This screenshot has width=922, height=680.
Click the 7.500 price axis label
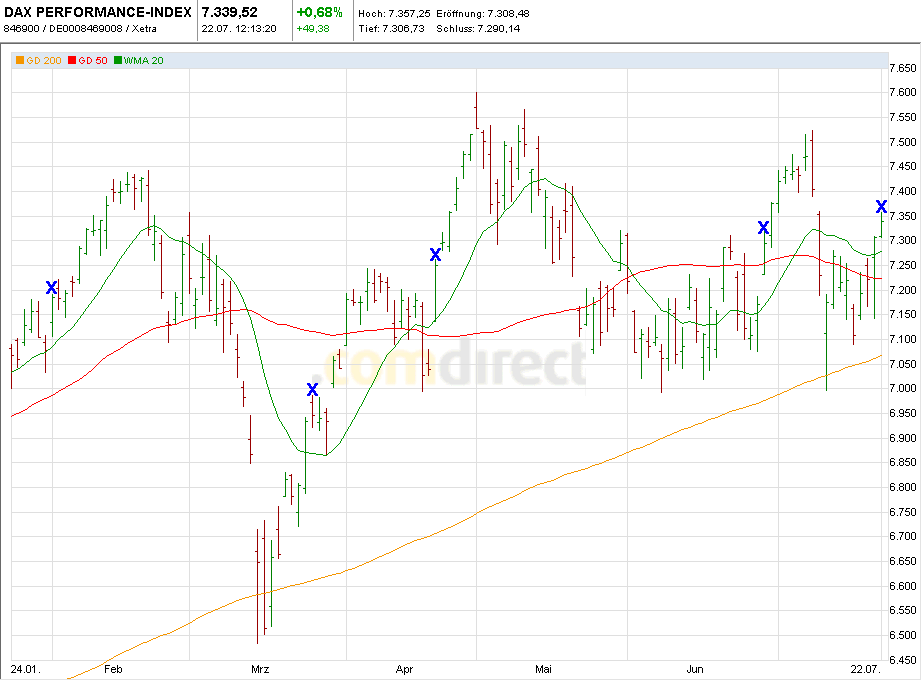(903, 142)
